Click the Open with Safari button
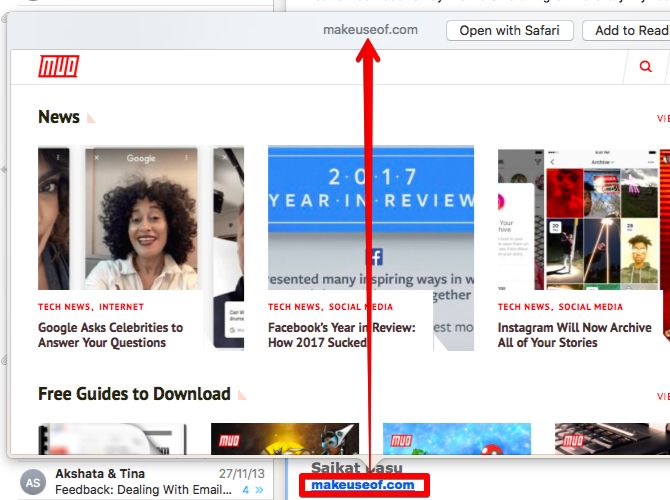Viewport: 670px width, 500px height. point(510,30)
